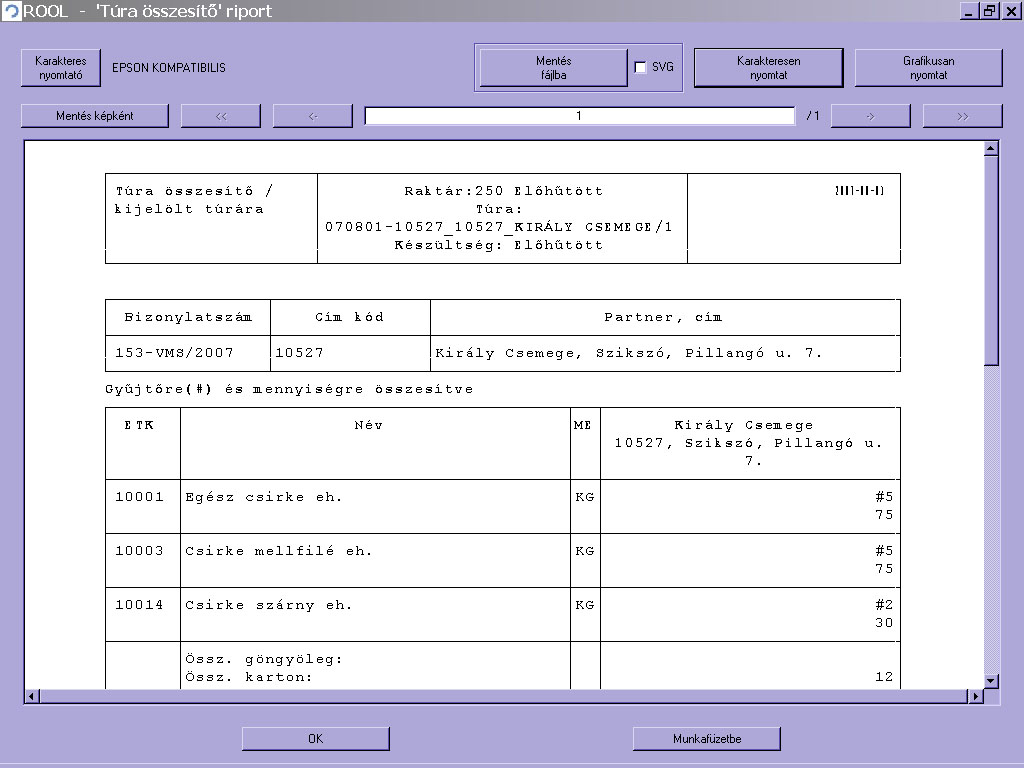Screen dimensions: 1024x768
Task: Advance to next page with -> button
Action: (870, 116)
